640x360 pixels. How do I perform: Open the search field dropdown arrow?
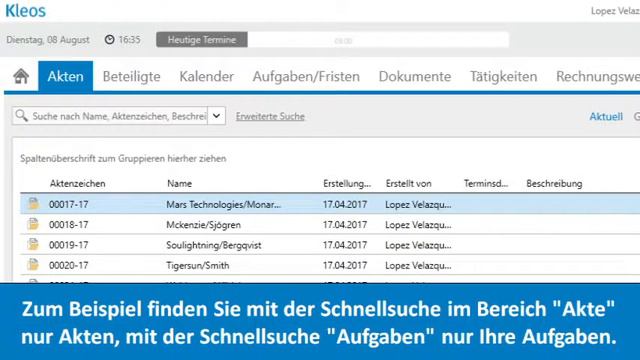pyautogui.click(x=216, y=116)
